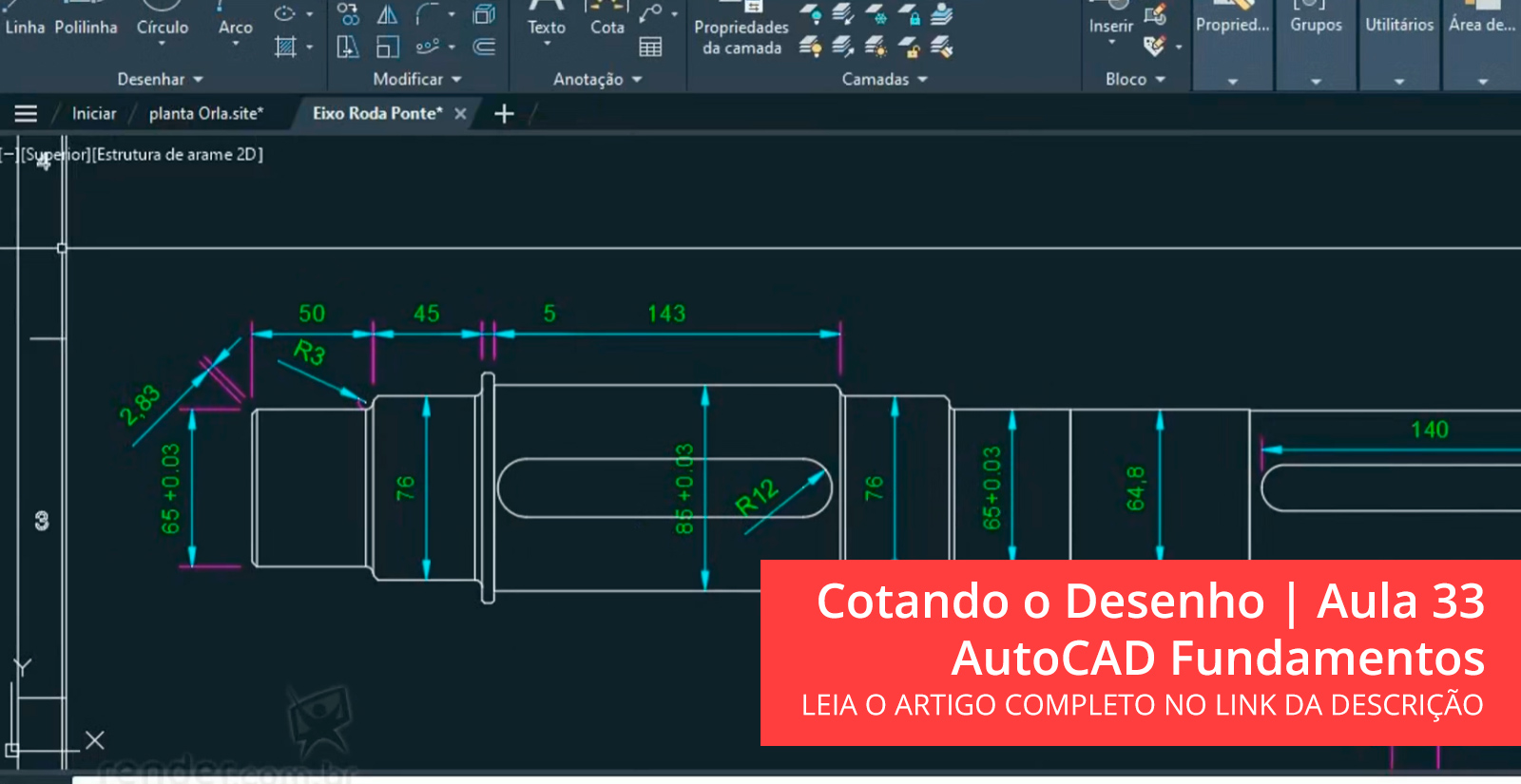The image size is (1521, 784).
Task: Activate the Offset tool icon
Action: point(484,47)
